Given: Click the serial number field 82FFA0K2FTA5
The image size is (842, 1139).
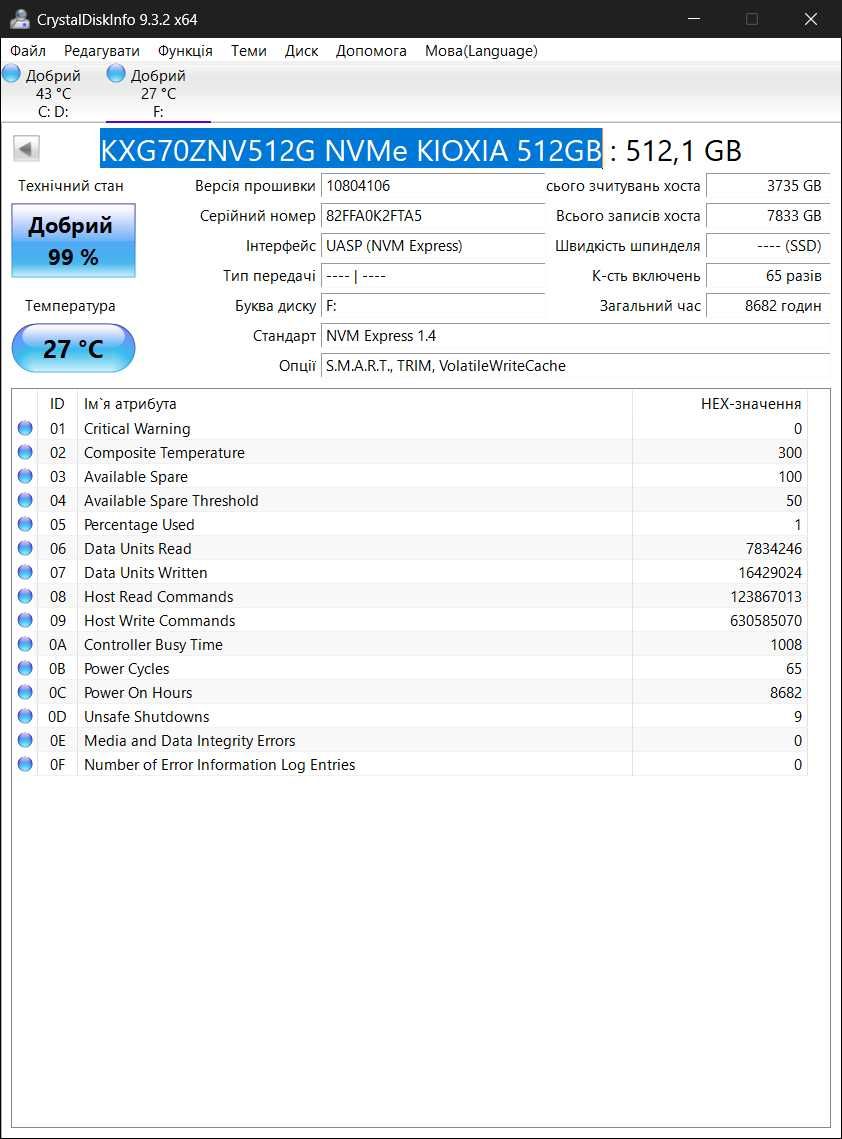Looking at the screenshot, I should point(433,216).
